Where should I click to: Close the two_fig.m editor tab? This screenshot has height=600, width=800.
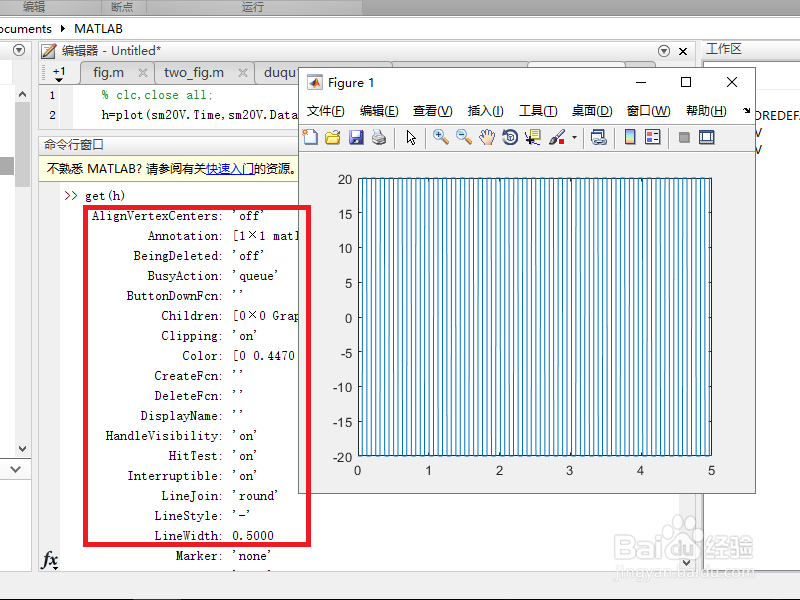pyautogui.click(x=243, y=73)
